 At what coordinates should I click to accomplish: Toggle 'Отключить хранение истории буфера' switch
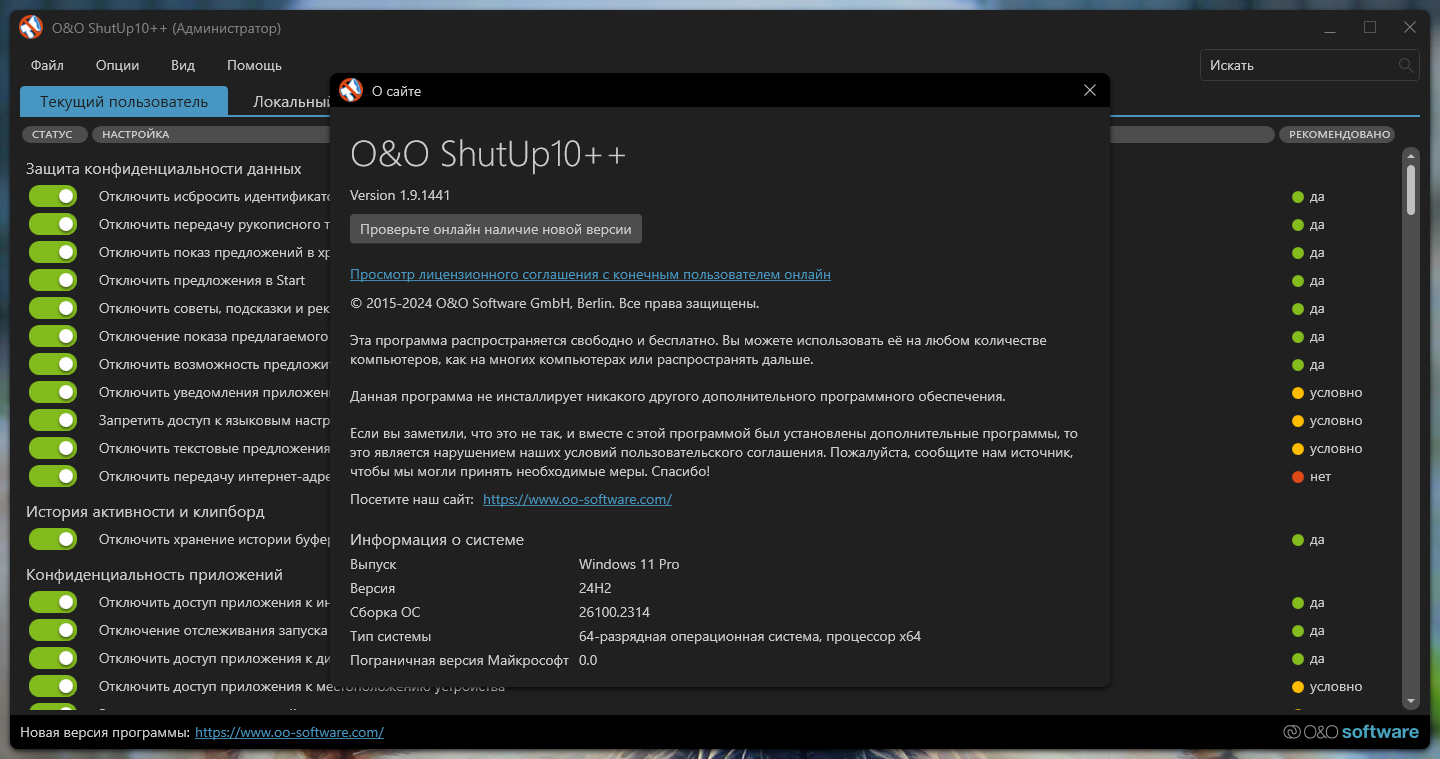pos(53,539)
